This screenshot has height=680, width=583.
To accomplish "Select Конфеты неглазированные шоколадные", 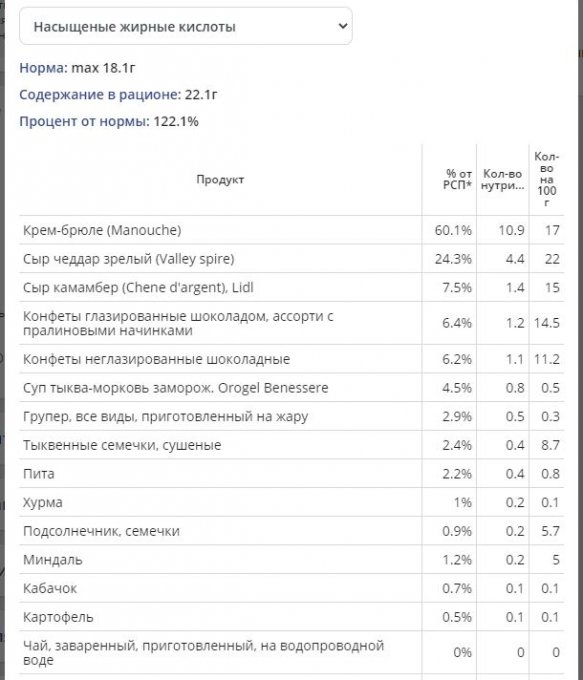I will [292, 359].
